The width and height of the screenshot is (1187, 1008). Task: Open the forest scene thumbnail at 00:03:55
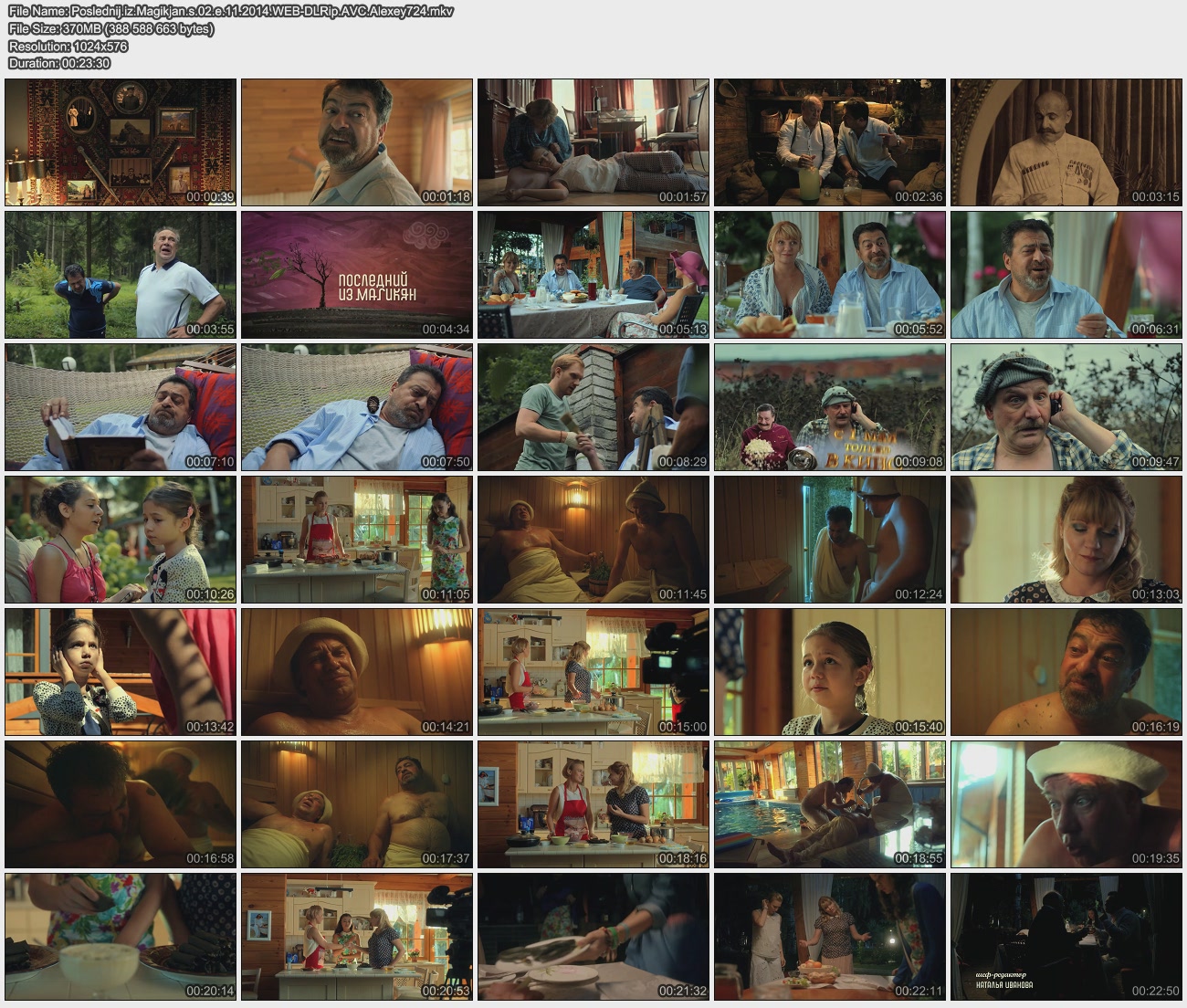point(121,275)
